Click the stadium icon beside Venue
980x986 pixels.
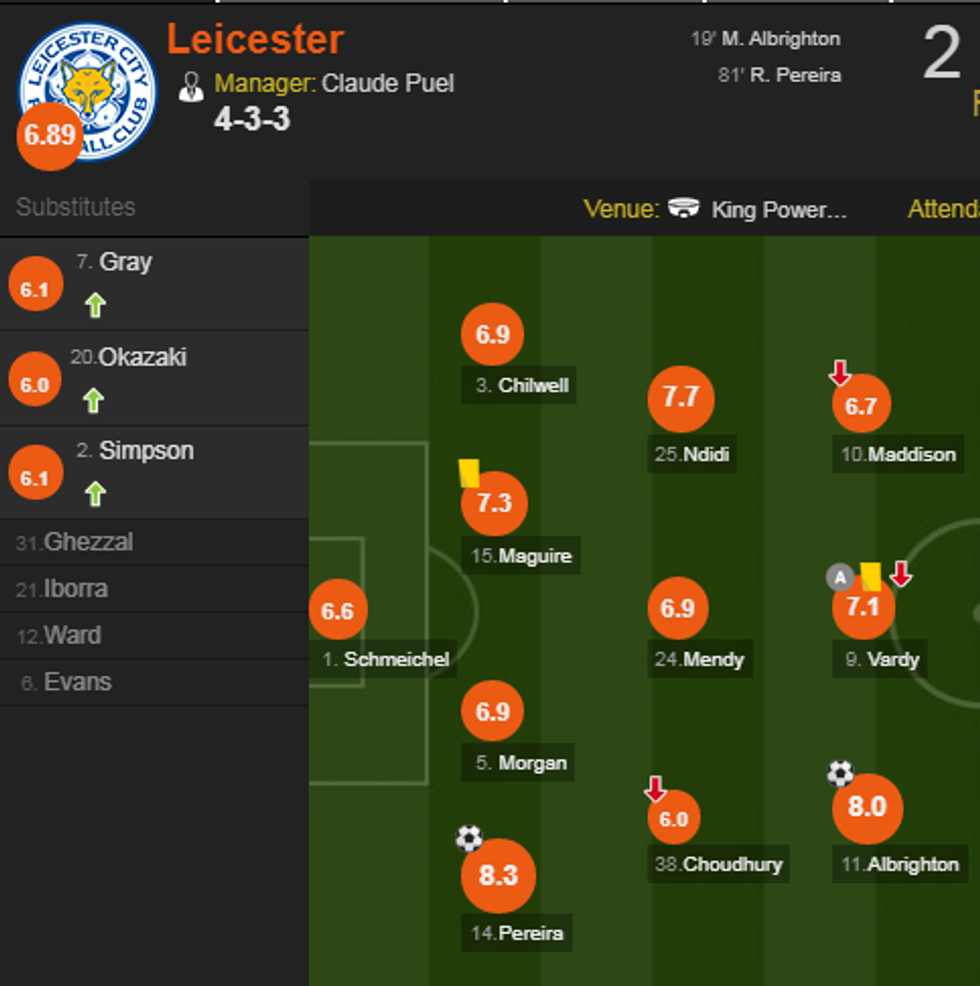point(684,210)
